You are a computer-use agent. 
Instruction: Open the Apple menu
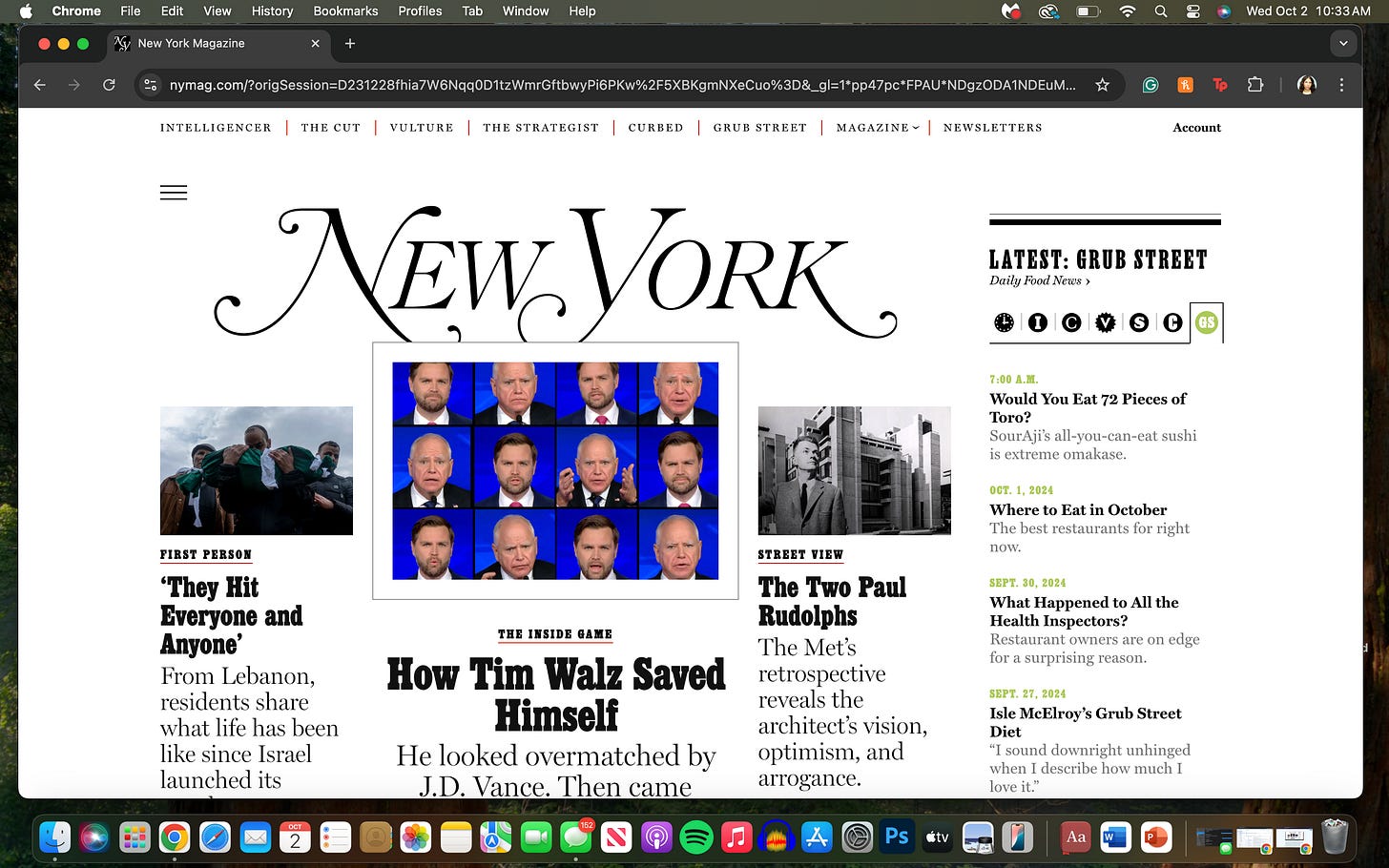(26, 11)
